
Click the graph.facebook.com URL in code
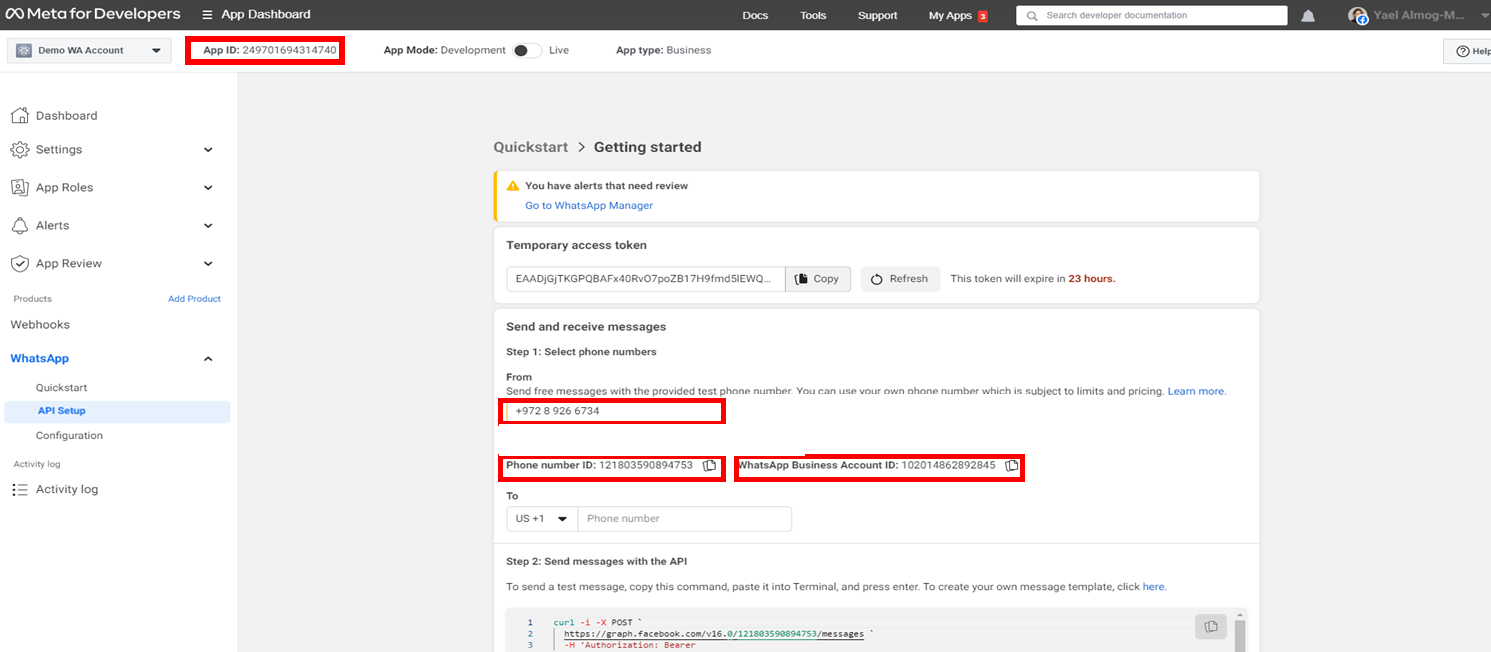(x=714, y=634)
